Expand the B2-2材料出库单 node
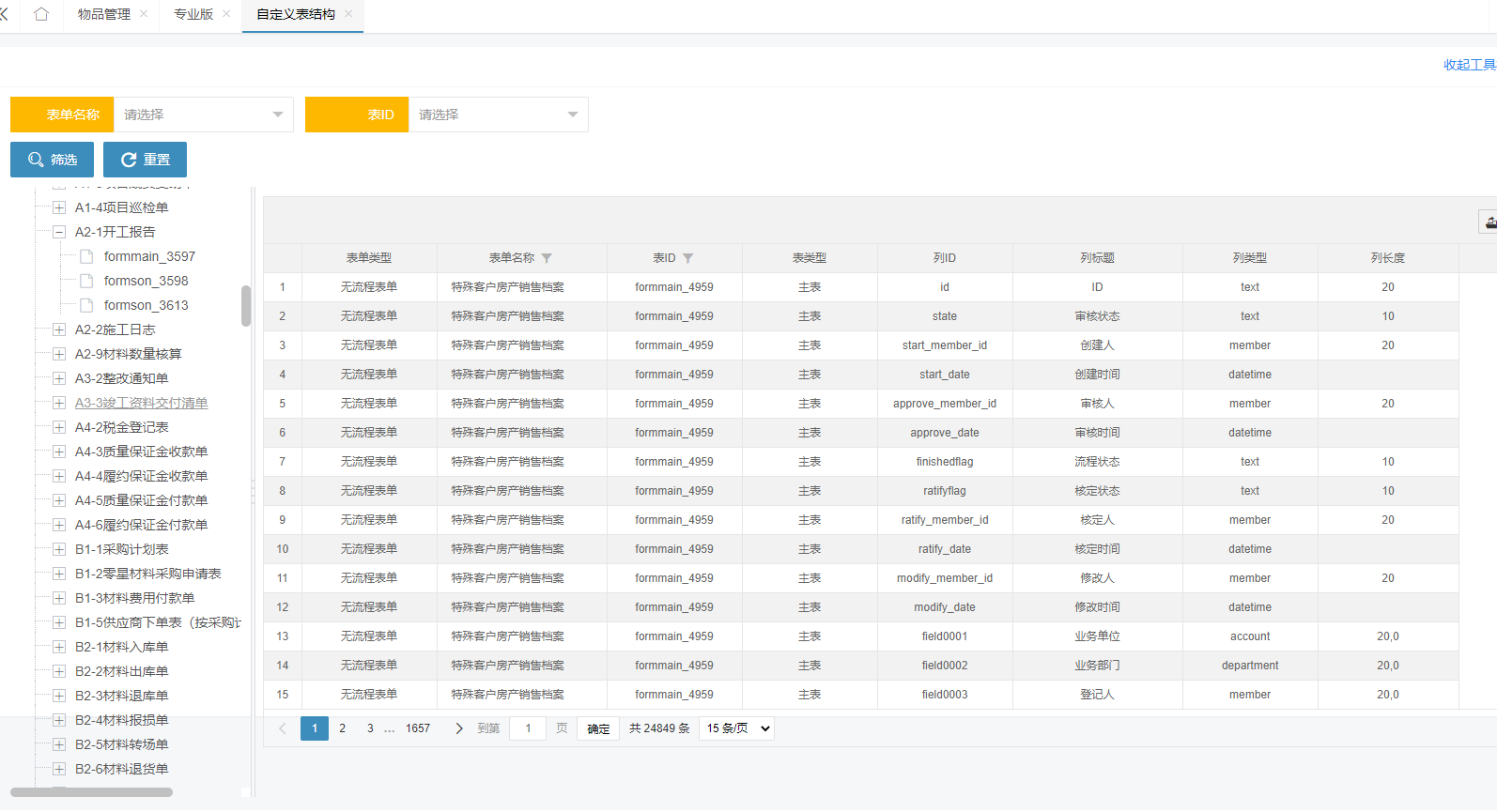Viewport: 1497px width, 812px height. tap(59, 671)
